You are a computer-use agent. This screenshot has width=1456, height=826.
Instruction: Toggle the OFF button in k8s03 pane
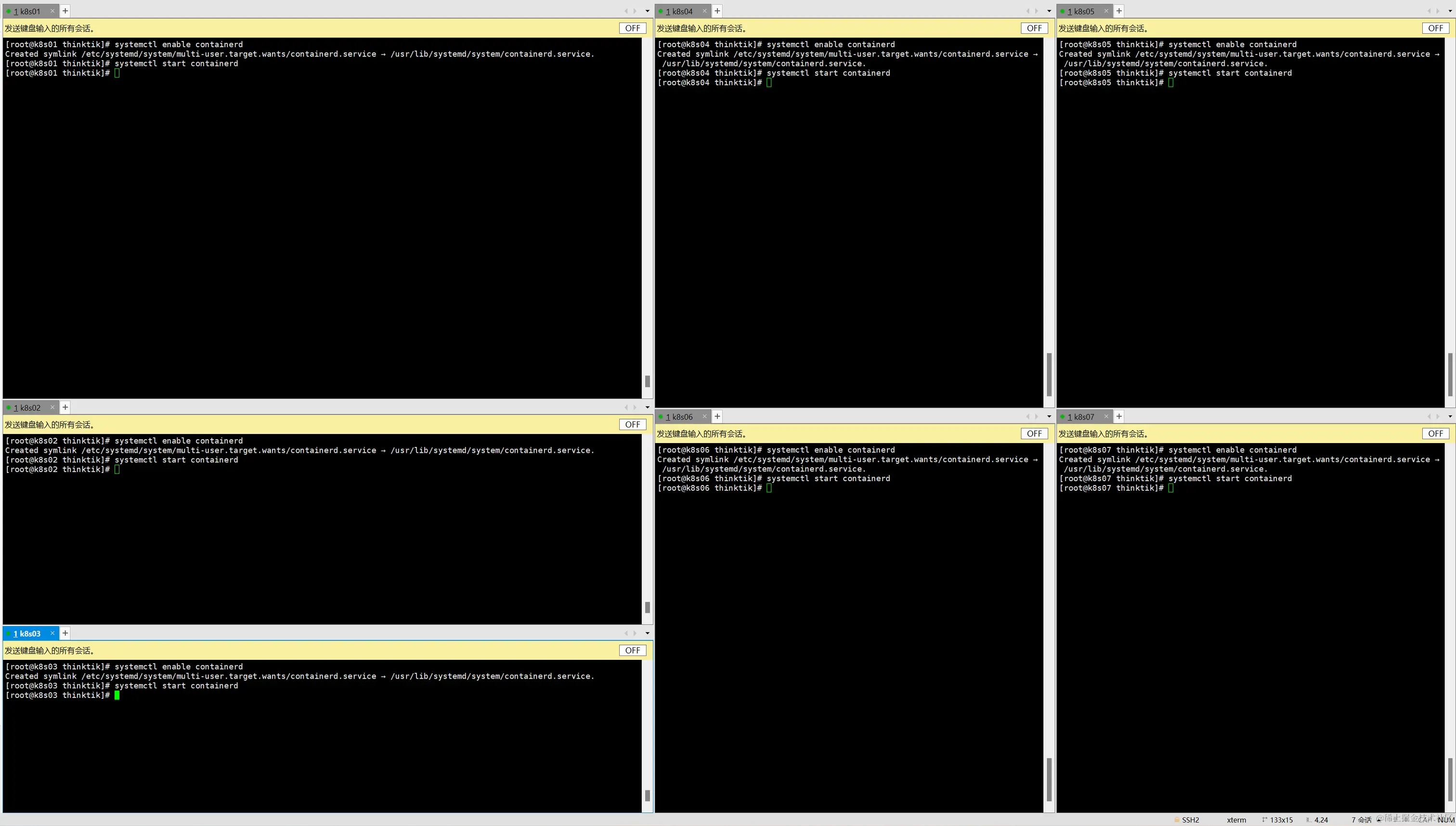click(632, 651)
